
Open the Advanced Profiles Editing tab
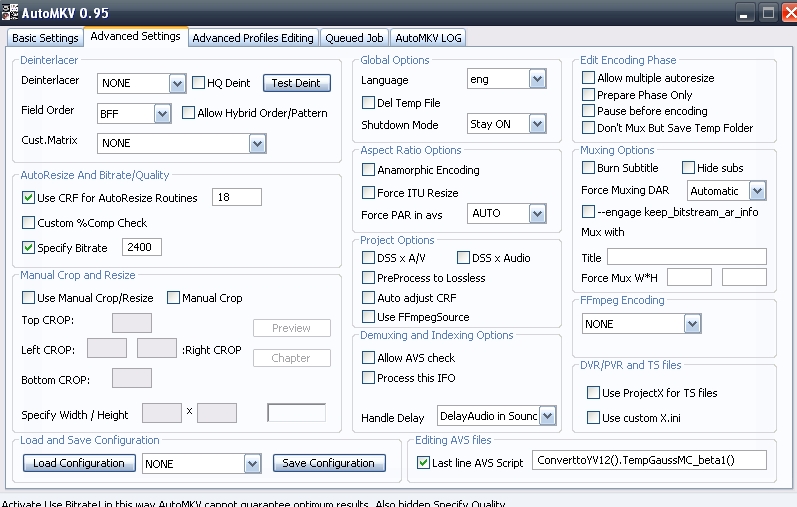tap(253, 38)
